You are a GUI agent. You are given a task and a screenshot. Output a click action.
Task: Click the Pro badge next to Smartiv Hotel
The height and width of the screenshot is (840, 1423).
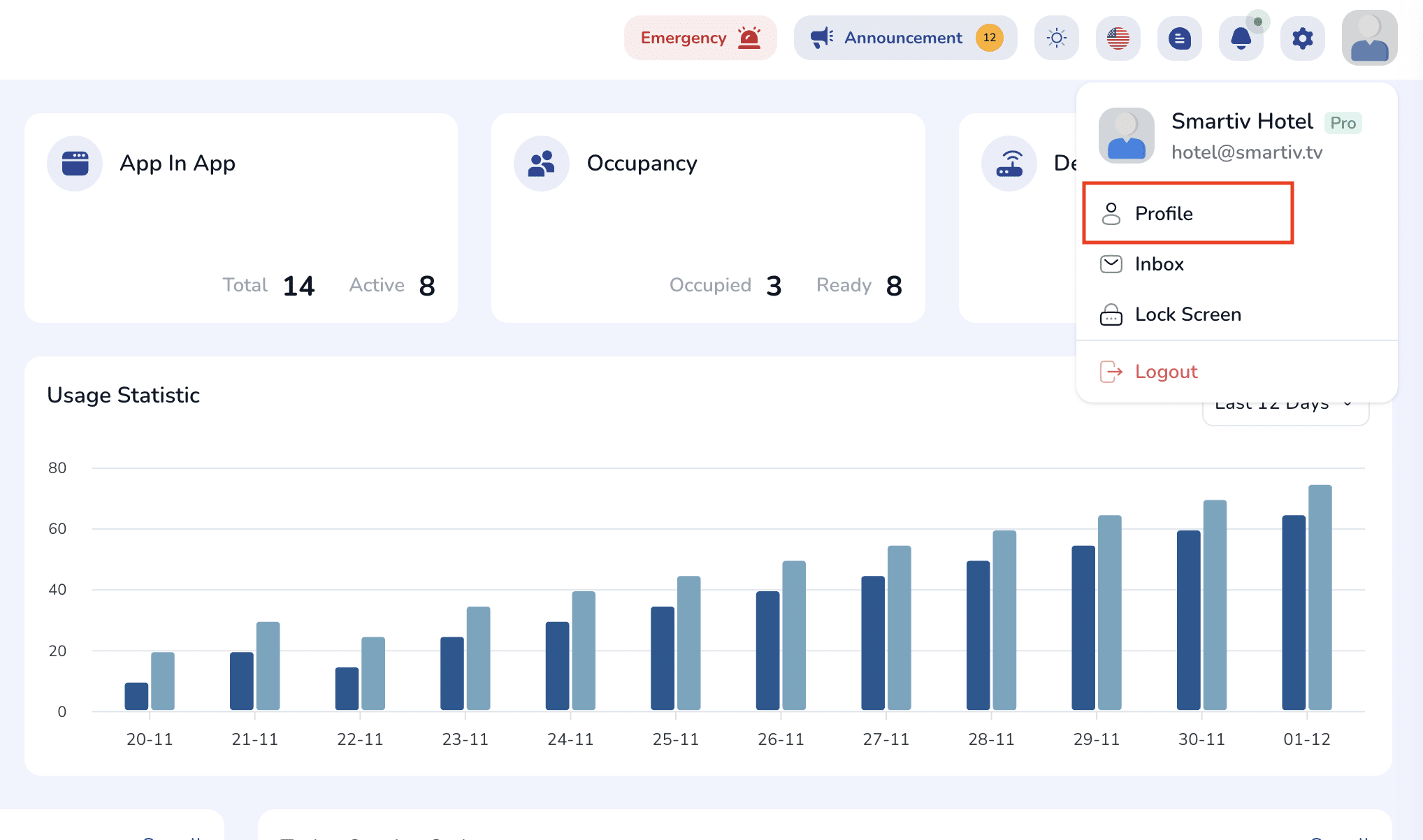pyautogui.click(x=1343, y=123)
